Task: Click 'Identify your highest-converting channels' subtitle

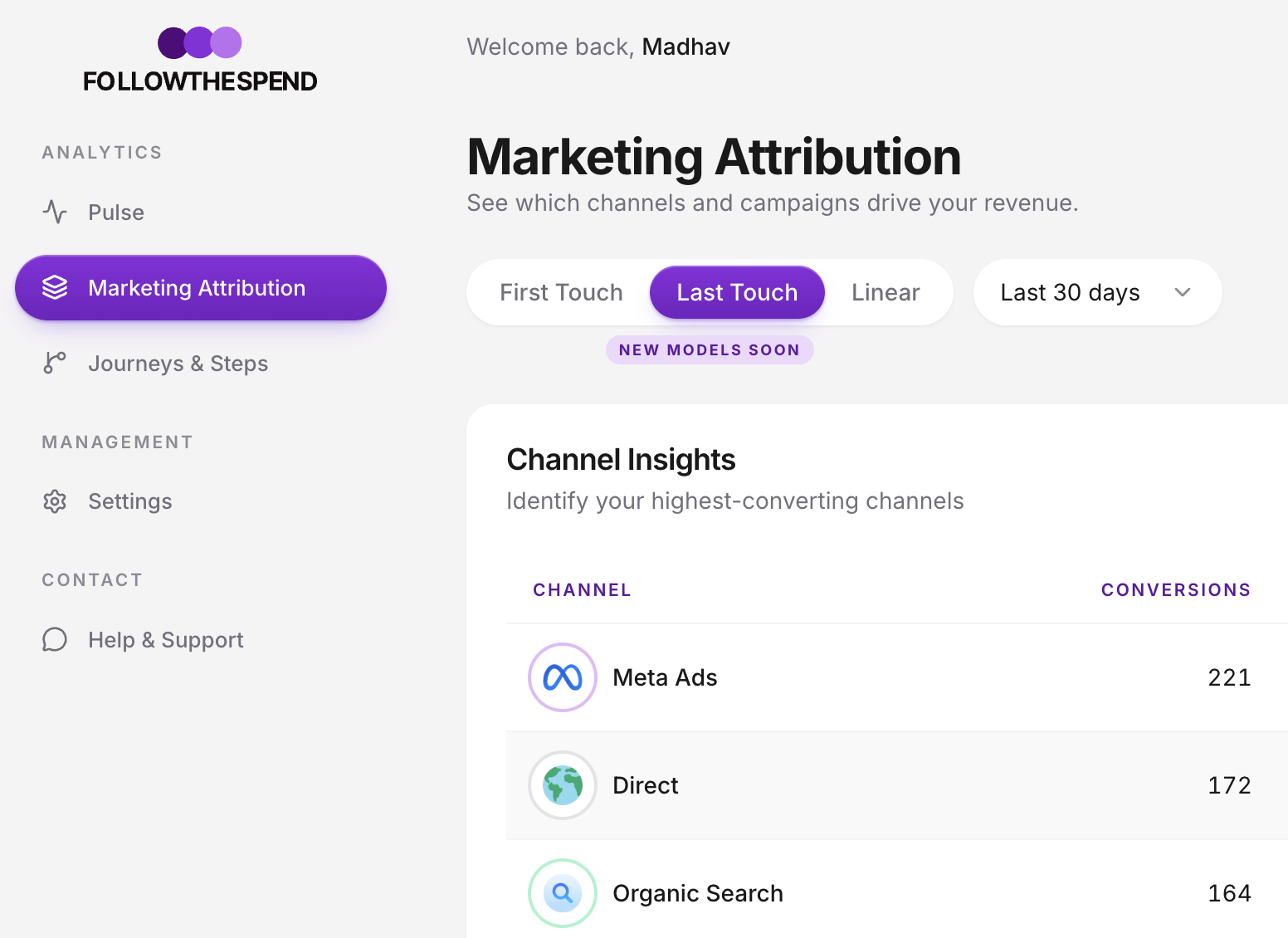Action: [735, 501]
